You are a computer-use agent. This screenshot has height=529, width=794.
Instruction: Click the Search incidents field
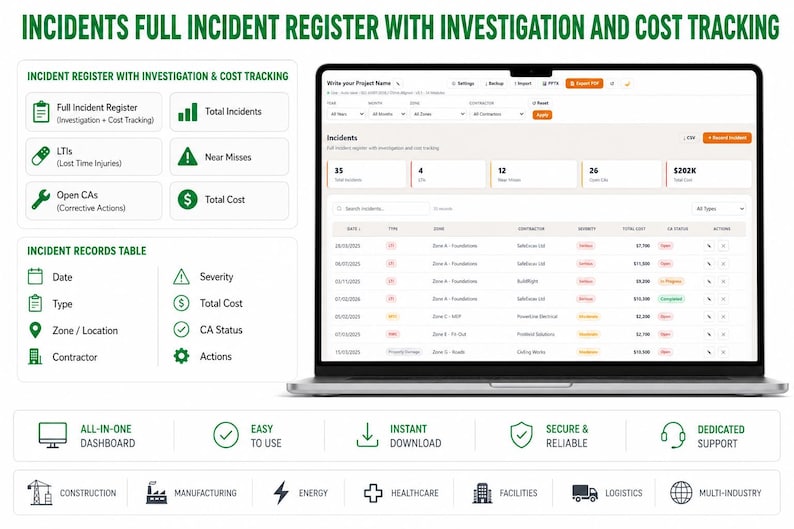381,209
